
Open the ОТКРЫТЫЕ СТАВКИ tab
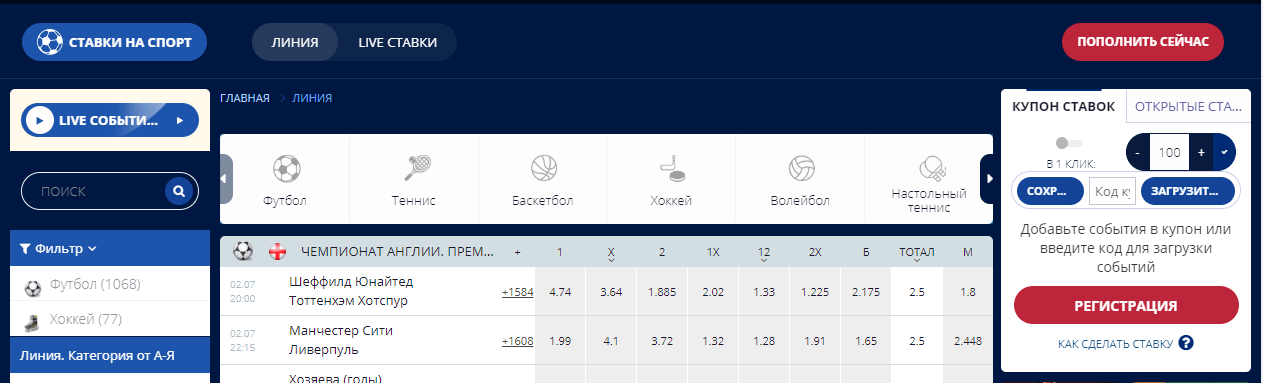(x=1188, y=107)
